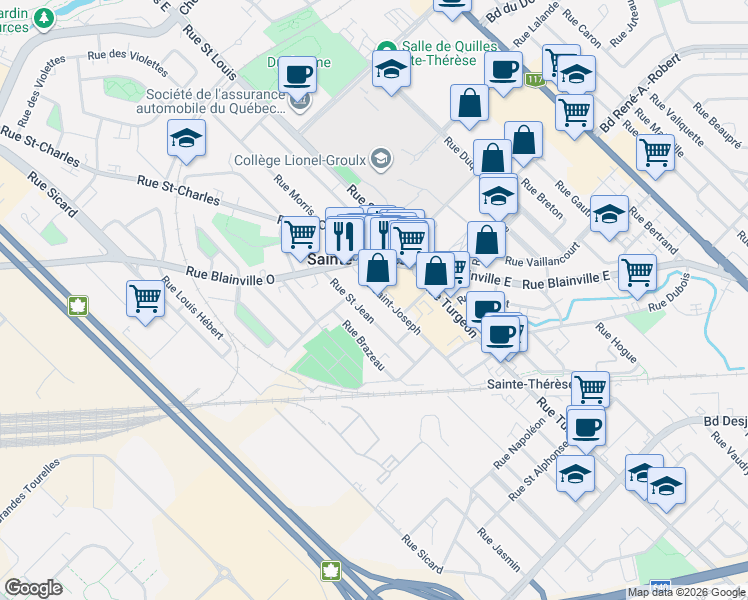Viewport: 748px width, 600px height.
Task: Click the shopping cart marker near Rue Valiquette
Action: point(655,155)
